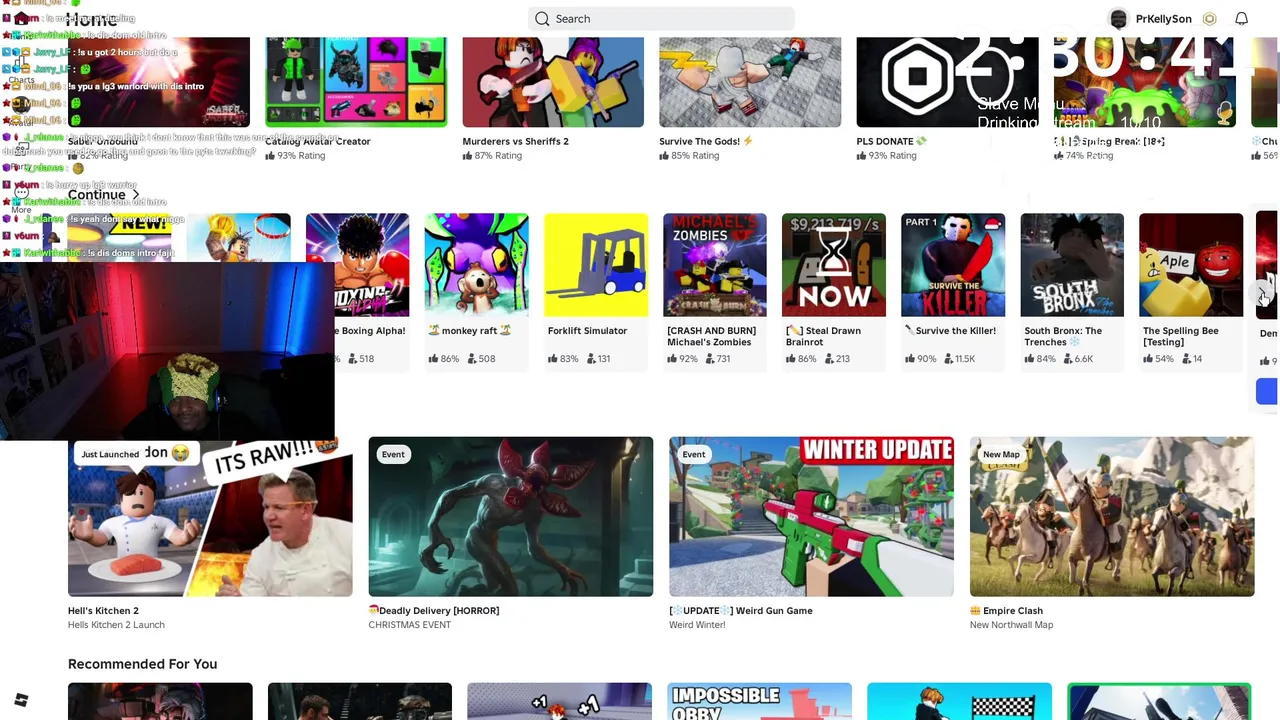Click the 'Deadly Delivery [HORROR]' title

(434, 610)
